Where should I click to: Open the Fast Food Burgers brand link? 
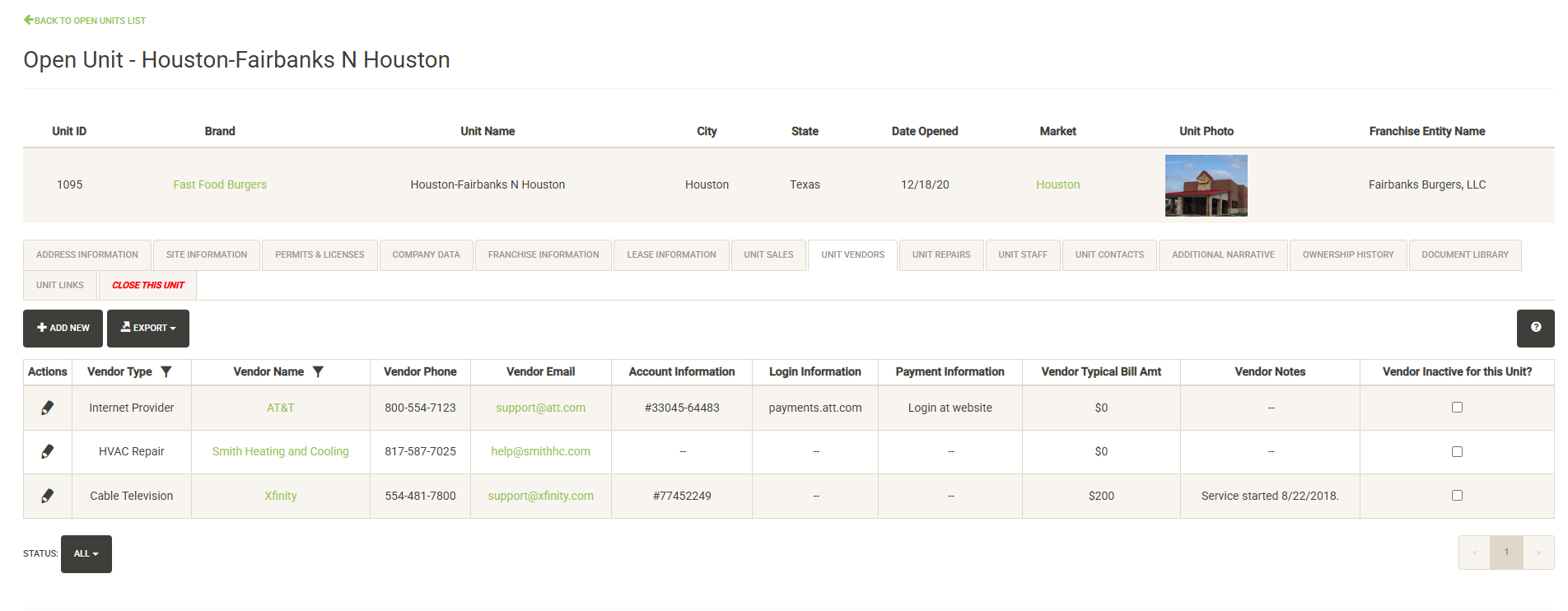220,185
